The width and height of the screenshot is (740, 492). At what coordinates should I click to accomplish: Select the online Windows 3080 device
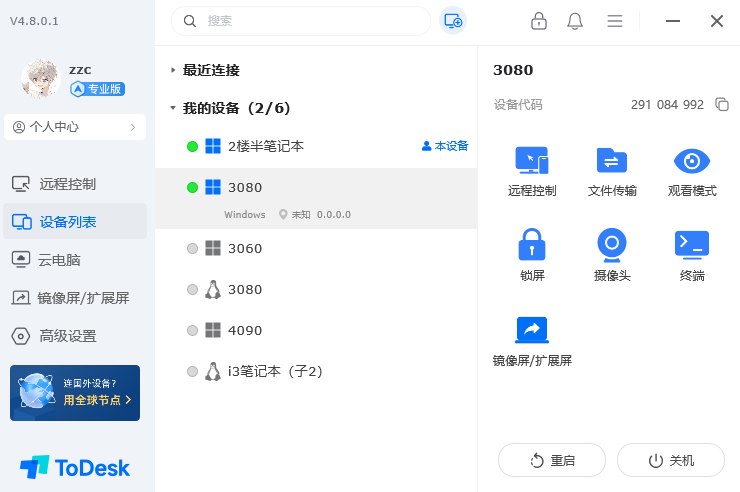point(316,199)
